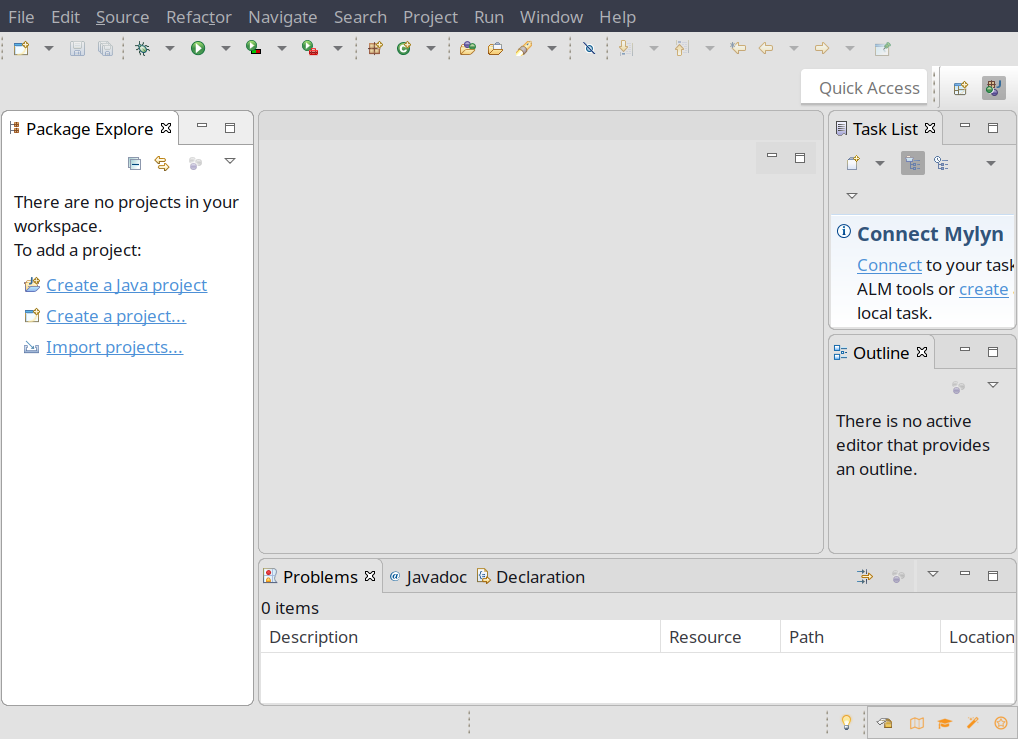Viewport: 1018px width, 739px height.
Task: Open the Navigate menu
Action: click(x=282, y=16)
